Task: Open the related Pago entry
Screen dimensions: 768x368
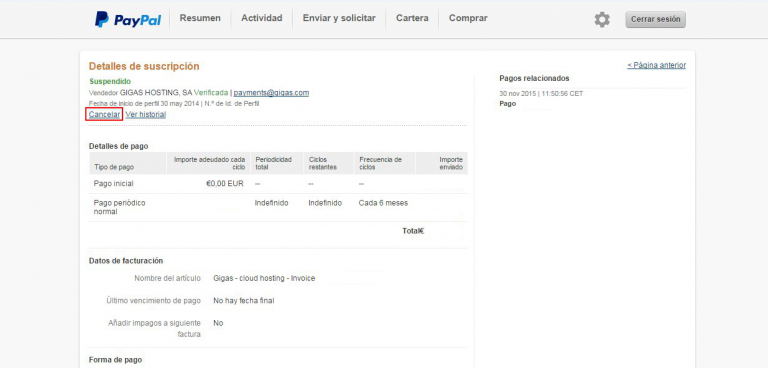Action: point(507,103)
